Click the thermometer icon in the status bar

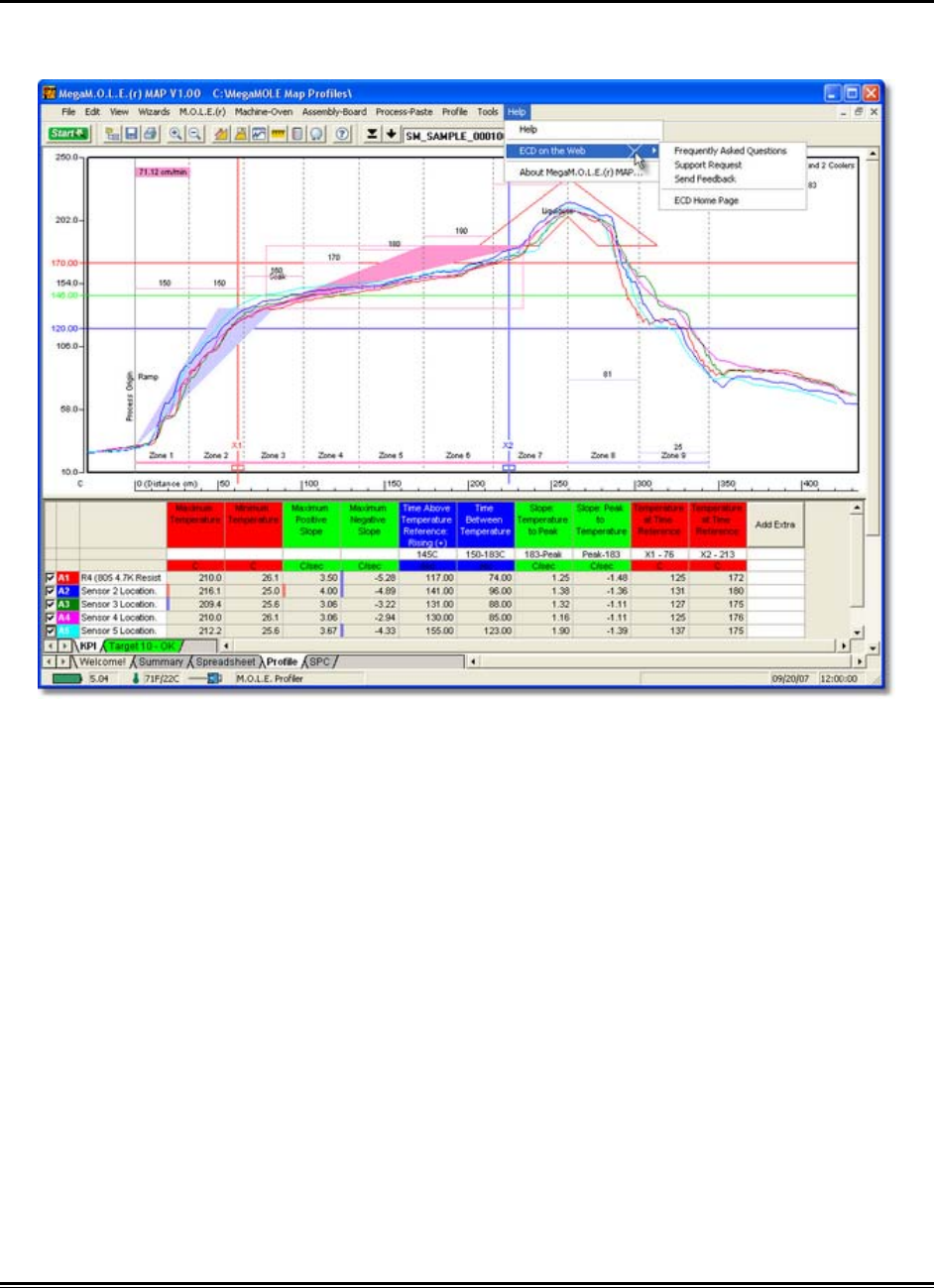coord(137,679)
